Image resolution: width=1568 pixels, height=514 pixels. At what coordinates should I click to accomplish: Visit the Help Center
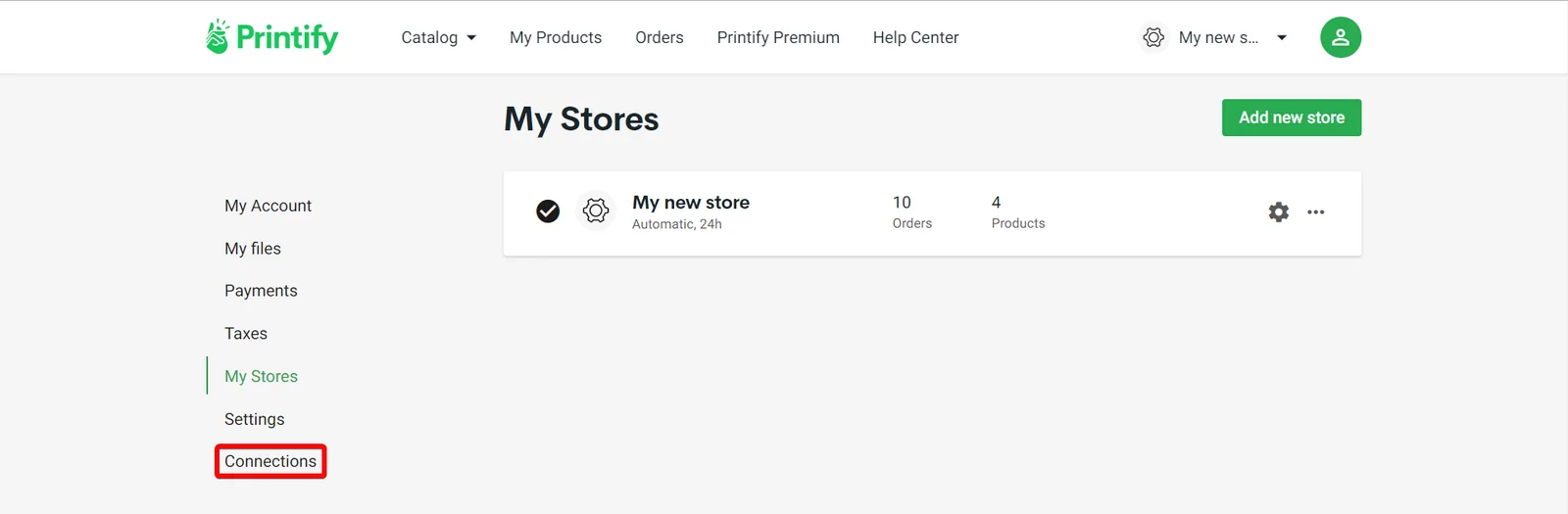[x=915, y=37]
